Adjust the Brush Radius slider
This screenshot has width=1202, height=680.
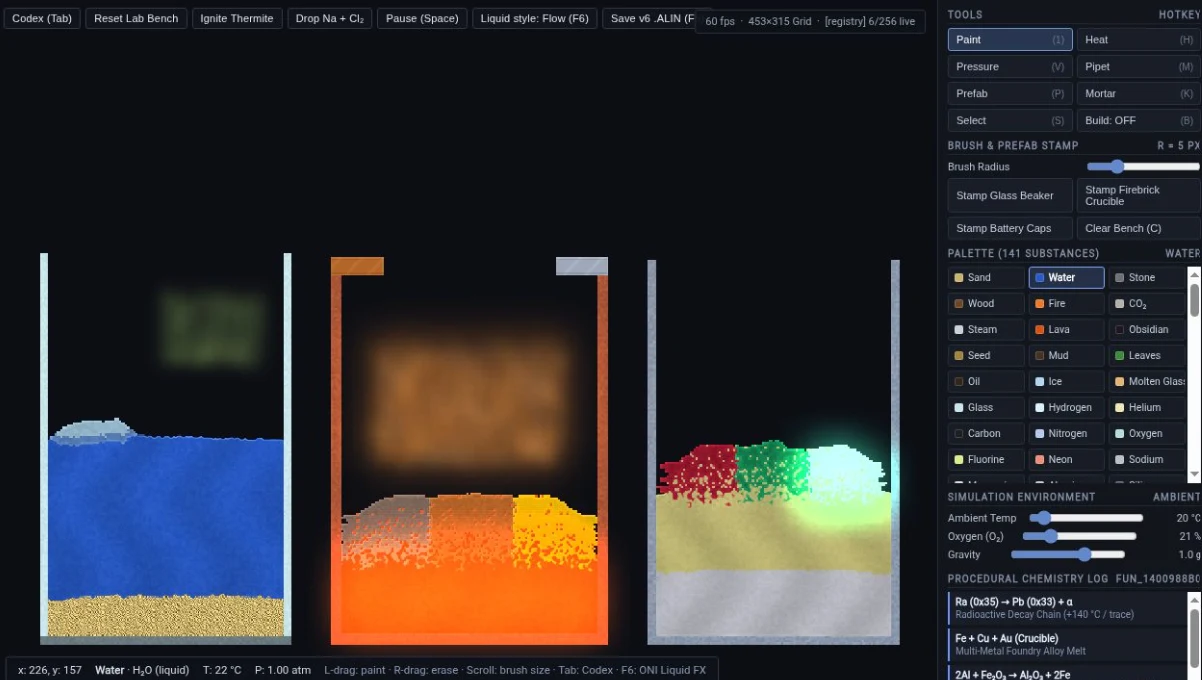[x=1143, y=167]
